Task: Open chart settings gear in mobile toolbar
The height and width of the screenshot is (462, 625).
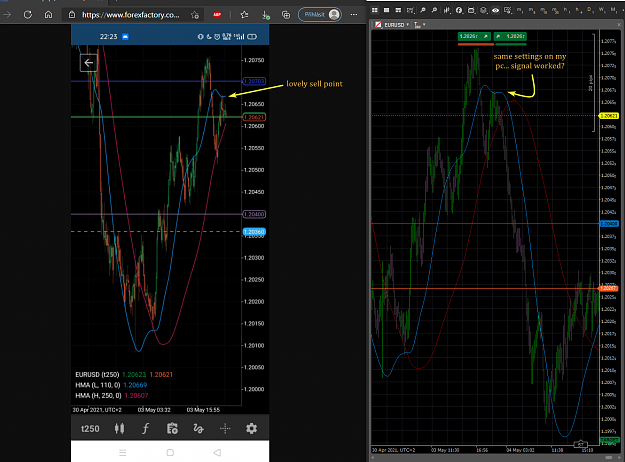Action: (x=252, y=429)
